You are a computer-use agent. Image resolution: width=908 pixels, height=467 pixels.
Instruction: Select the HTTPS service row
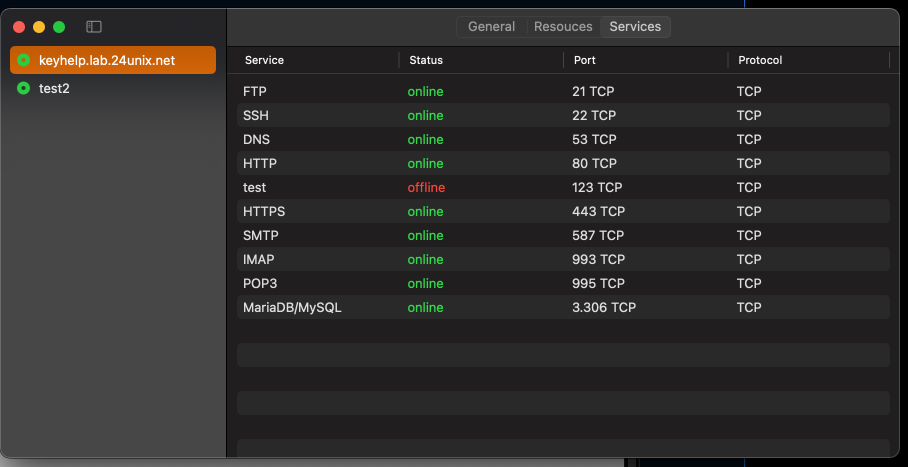click(x=563, y=211)
